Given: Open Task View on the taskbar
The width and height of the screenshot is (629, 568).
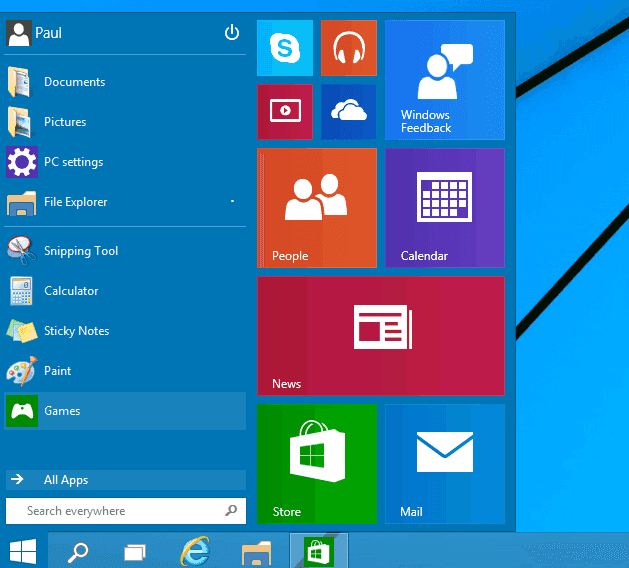Looking at the screenshot, I should point(135,552).
